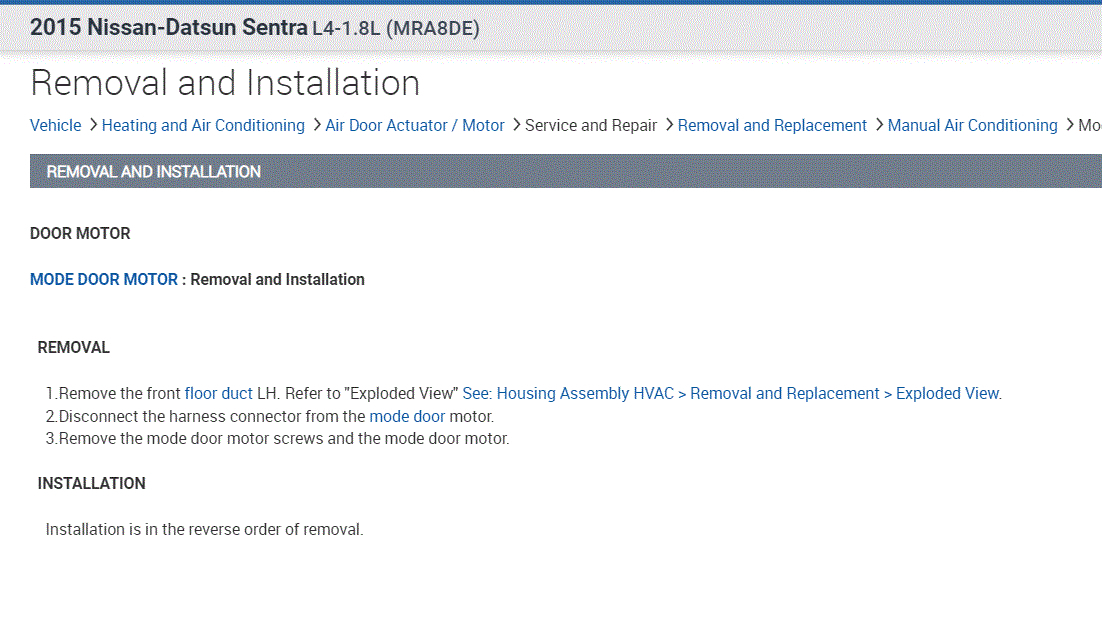The width and height of the screenshot is (1102, 644).
Task: Go to Manual Air Conditioning breadcrumb
Action: (x=972, y=125)
